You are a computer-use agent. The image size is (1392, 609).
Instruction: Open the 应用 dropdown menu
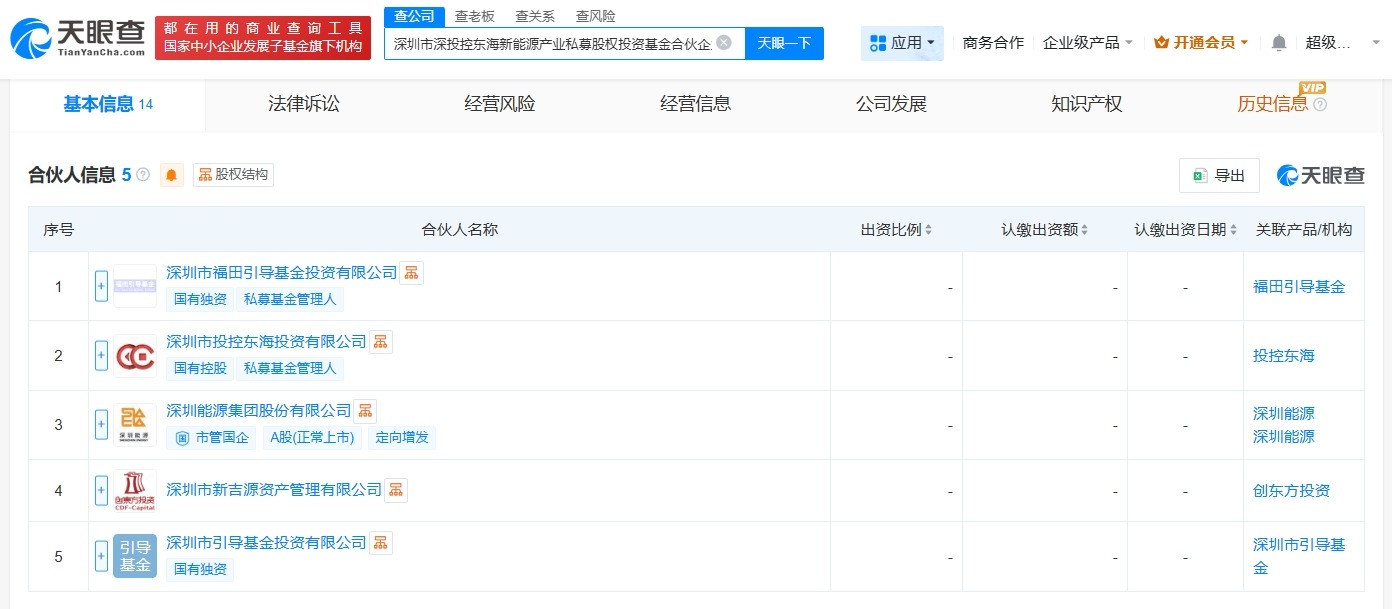point(901,42)
